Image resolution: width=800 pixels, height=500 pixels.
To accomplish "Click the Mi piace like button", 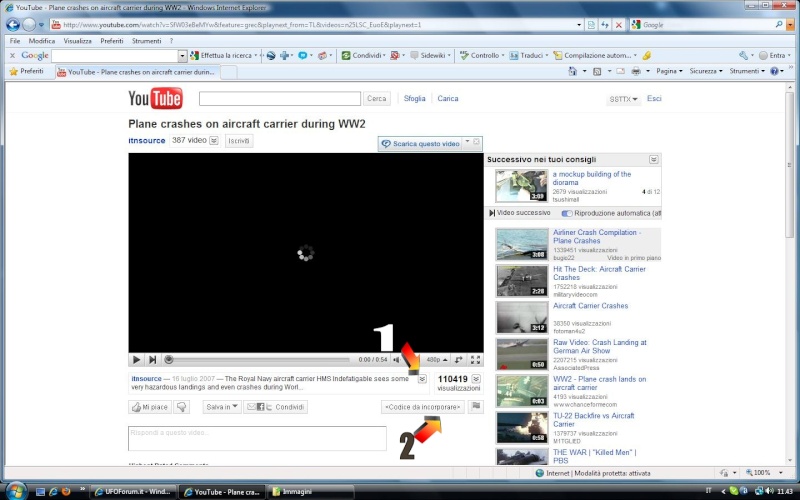I will (150, 407).
